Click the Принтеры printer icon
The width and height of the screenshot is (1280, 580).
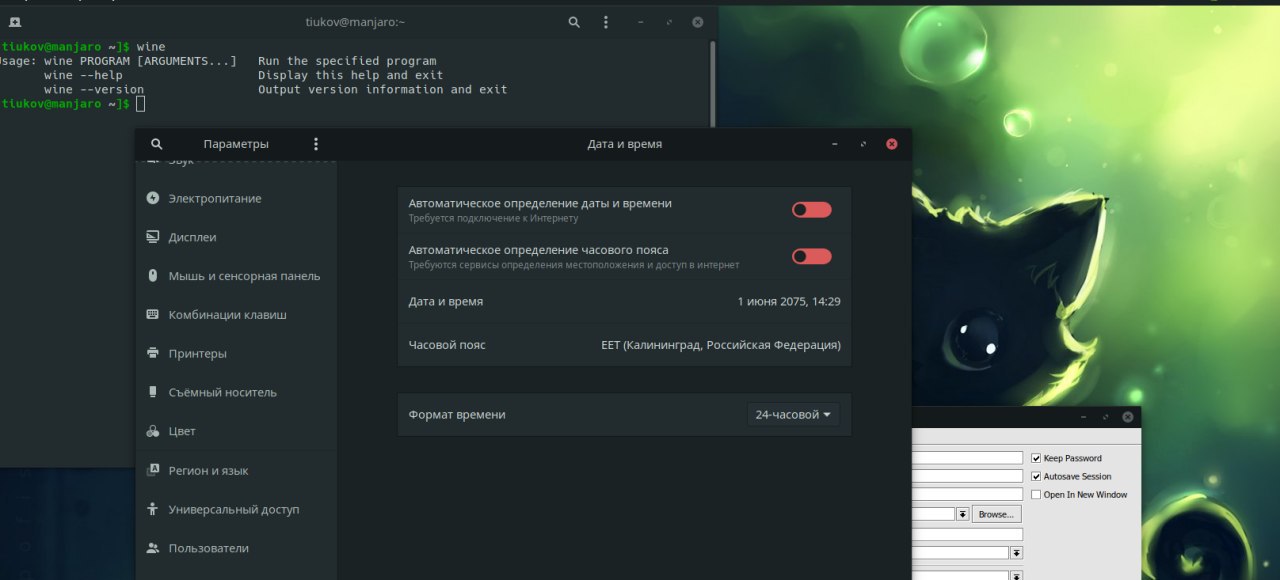(153, 353)
